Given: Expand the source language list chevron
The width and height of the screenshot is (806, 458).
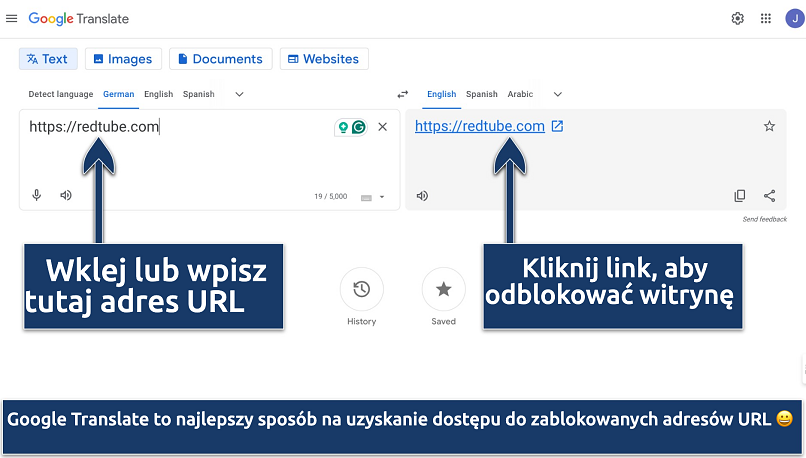Looking at the screenshot, I should point(239,94).
